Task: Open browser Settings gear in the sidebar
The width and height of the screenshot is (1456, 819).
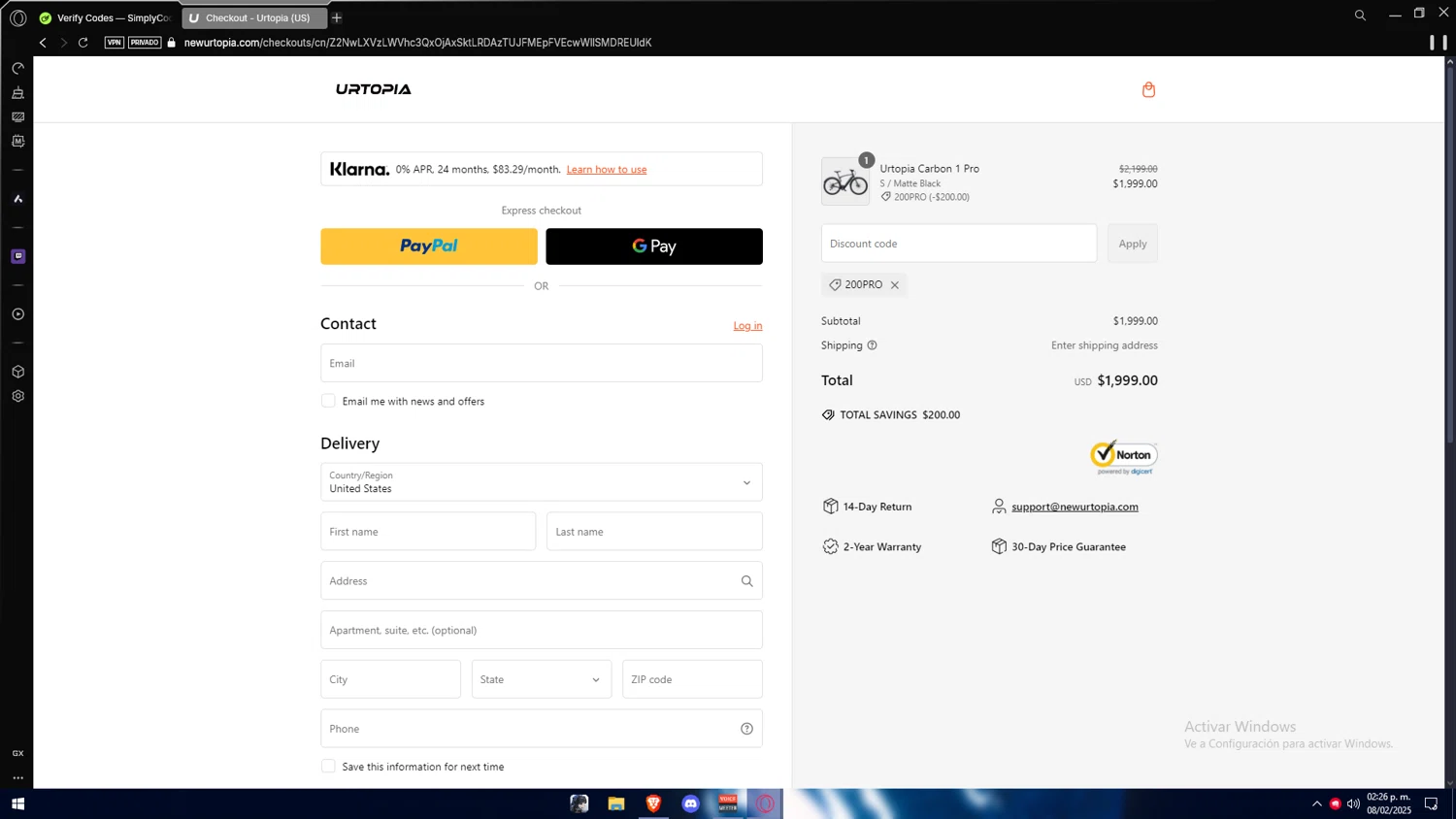Action: point(17,396)
